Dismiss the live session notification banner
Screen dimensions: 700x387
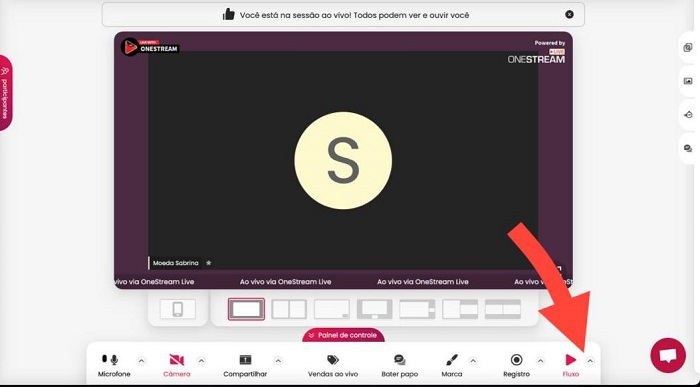[x=569, y=14]
